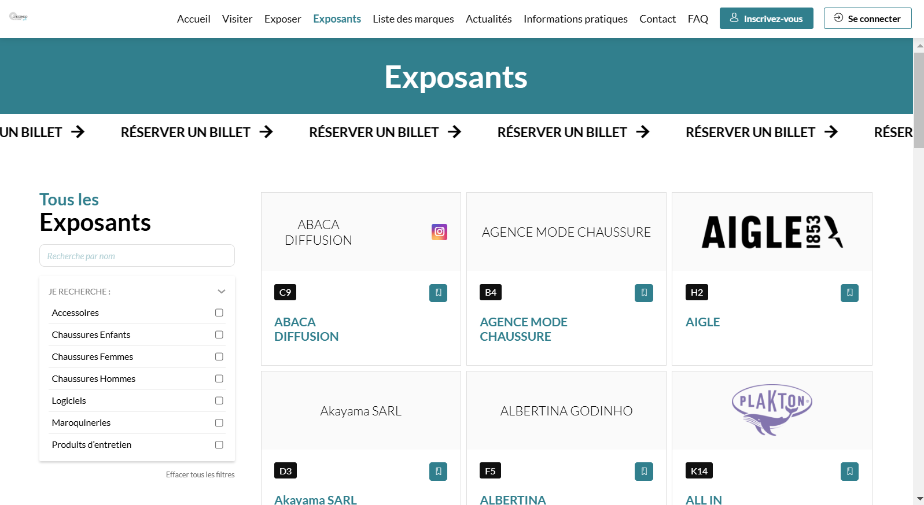Bookmark the ABACA DIFFUSION exhibitor
Screen dimensions: 924x505
tap(438, 293)
